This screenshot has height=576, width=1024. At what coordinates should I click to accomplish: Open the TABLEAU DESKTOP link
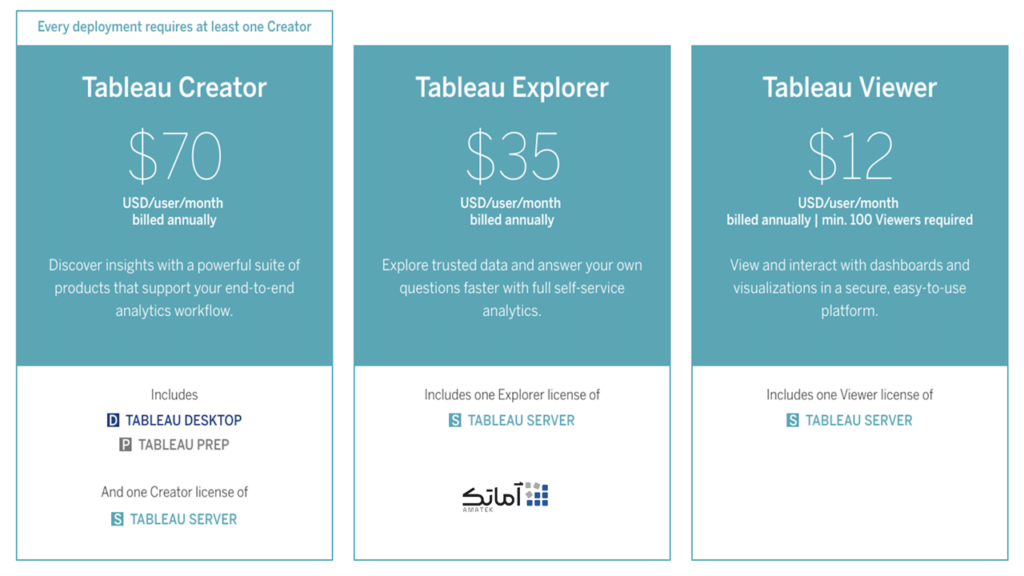184,421
